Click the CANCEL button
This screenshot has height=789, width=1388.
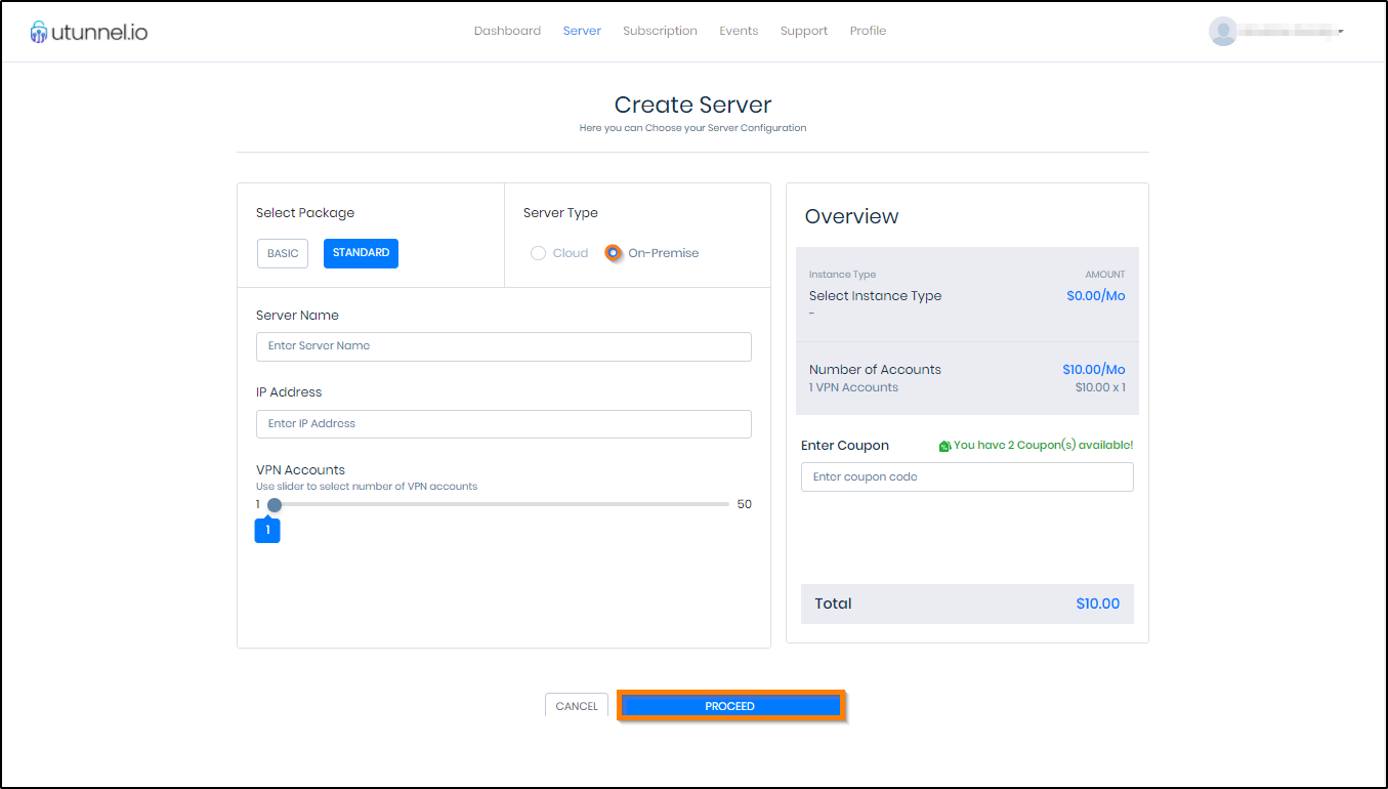pyautogui.click(x=576, y=706)
